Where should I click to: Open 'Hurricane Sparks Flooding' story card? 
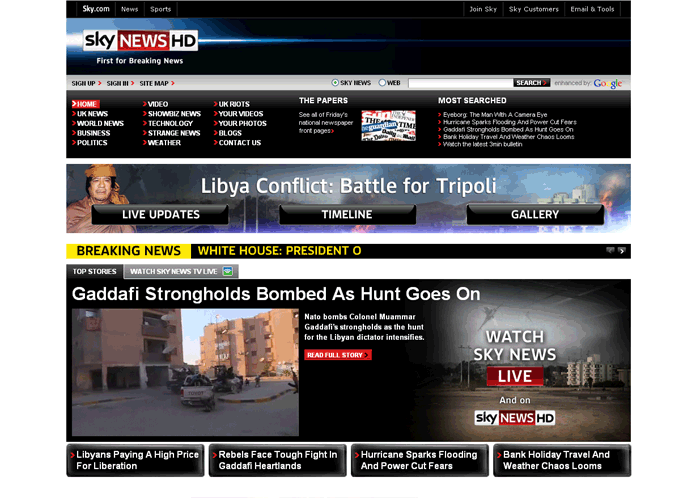pyautogui.click(x=420, y=461)
